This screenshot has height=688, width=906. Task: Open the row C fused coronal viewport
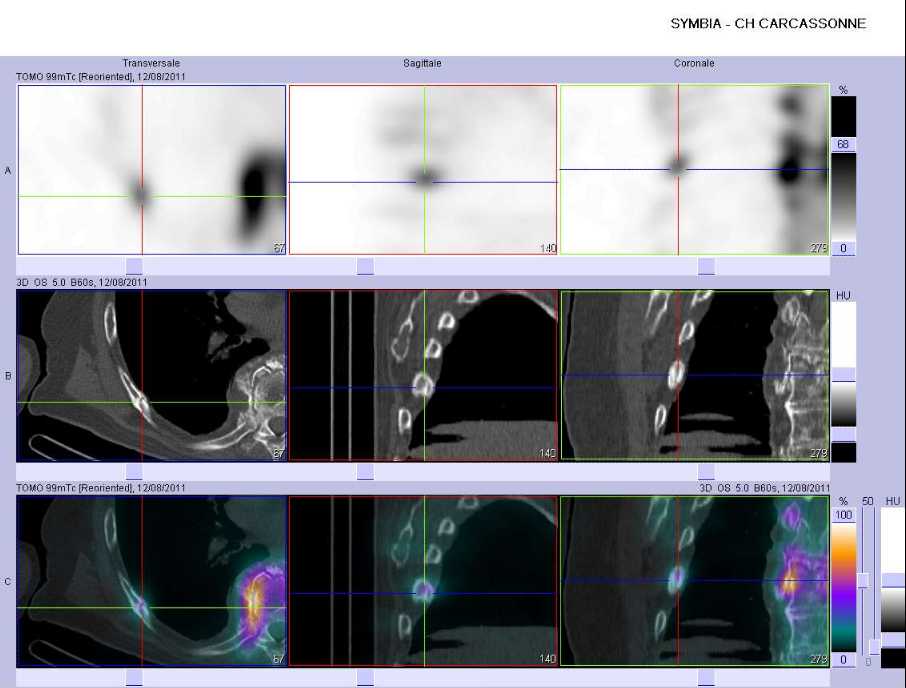tap(695, 581)
